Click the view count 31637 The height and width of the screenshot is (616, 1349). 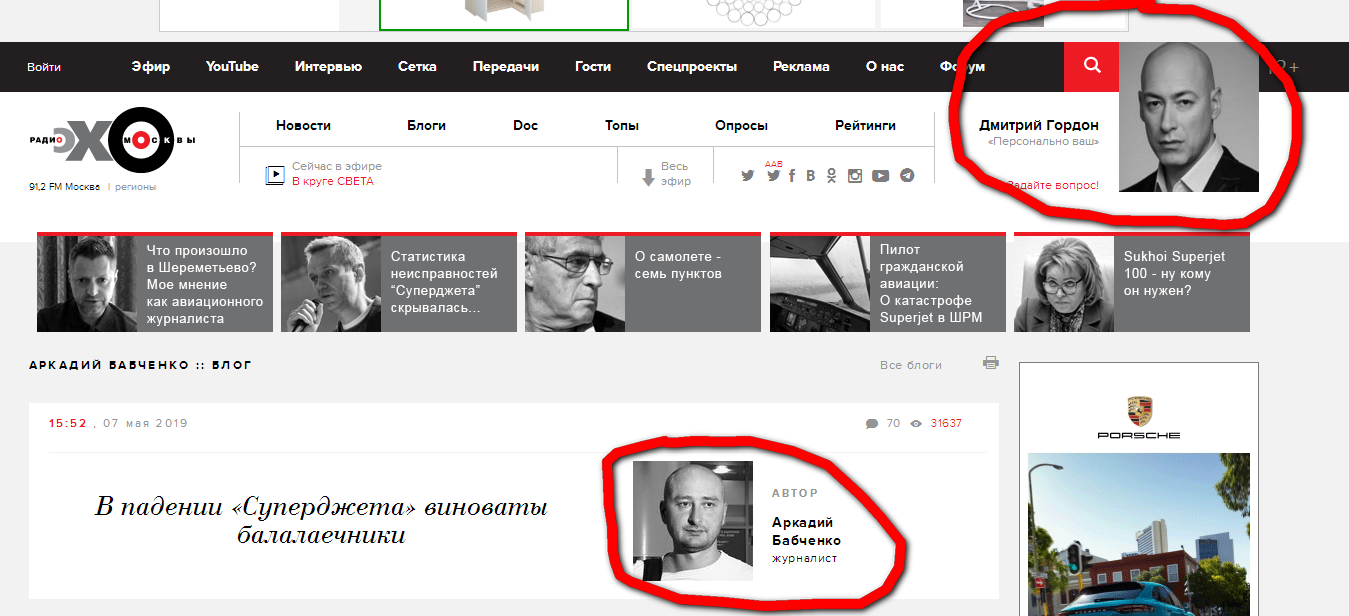pos(946,424)
